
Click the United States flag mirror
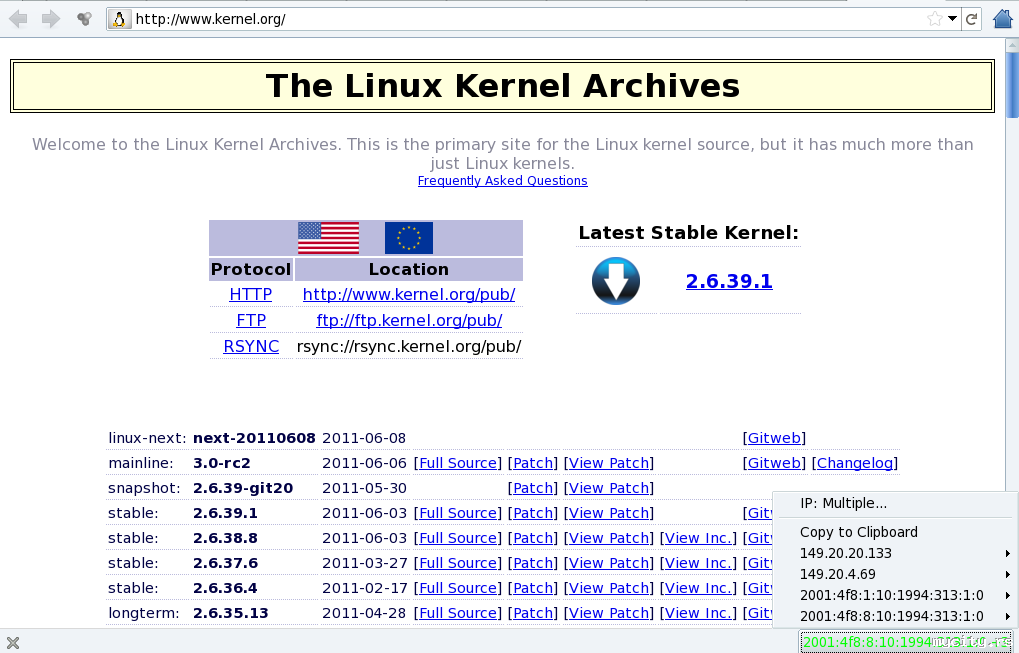click(x=328, y=238)
